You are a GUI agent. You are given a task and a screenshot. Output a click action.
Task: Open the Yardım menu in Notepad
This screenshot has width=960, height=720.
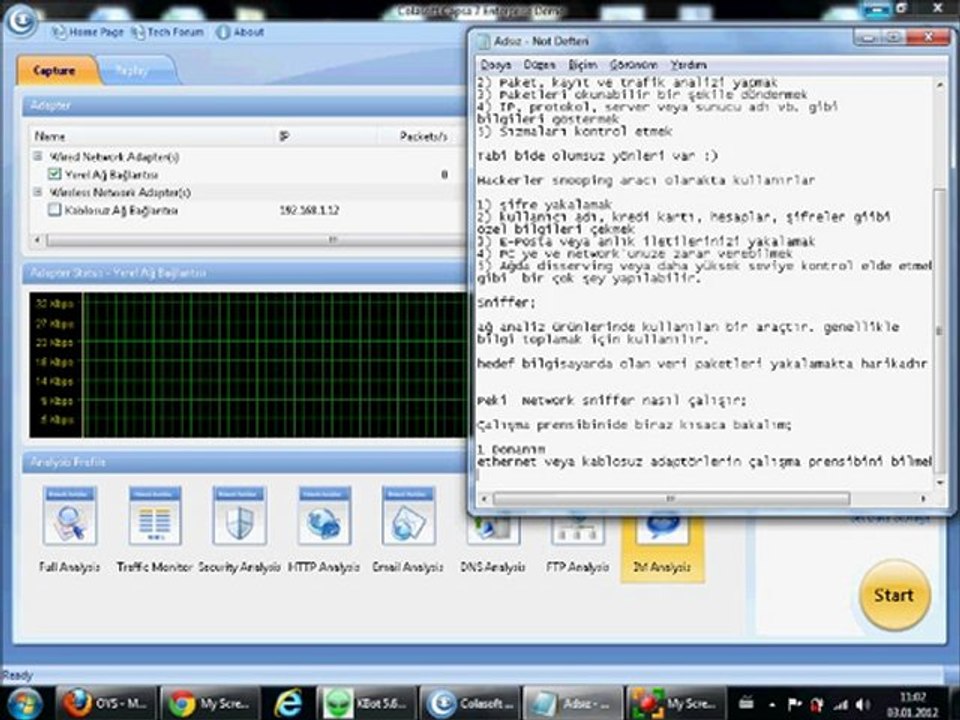pyautogui.click(x=688, y=65)
